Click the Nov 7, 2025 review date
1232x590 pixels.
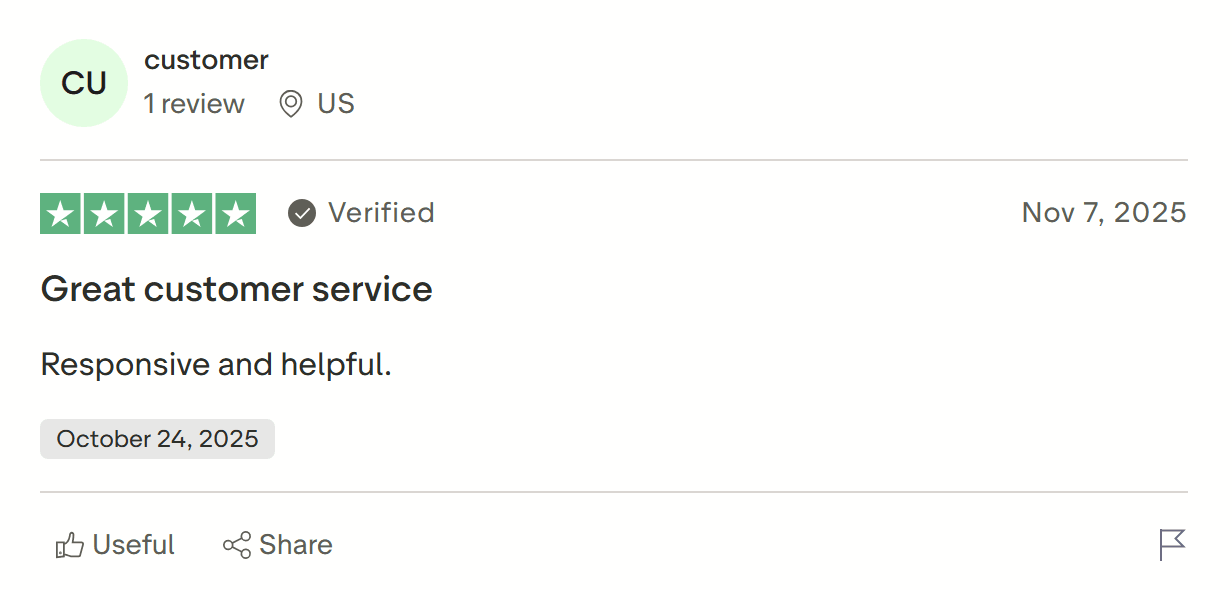tap(1104, 212)
